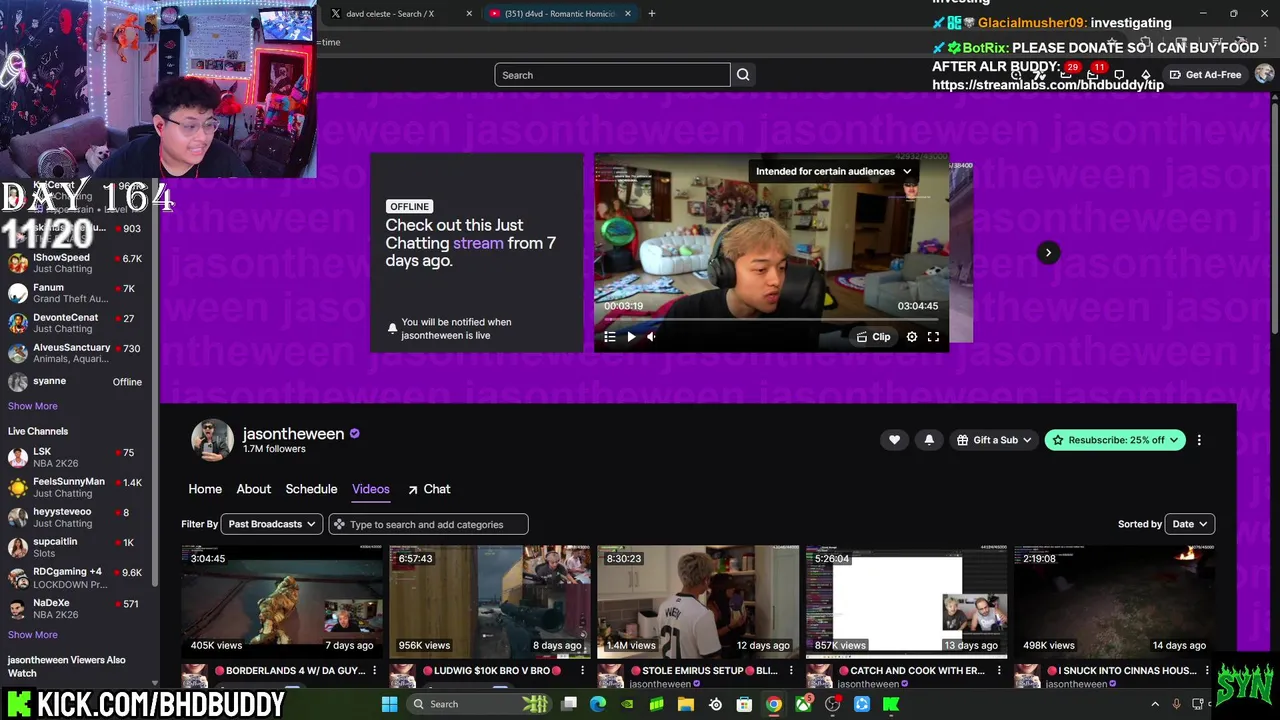This screenshot has height=720, width=1280.
Task: Open options for Stole Emirus Setup video
Action: pos(791,671)
